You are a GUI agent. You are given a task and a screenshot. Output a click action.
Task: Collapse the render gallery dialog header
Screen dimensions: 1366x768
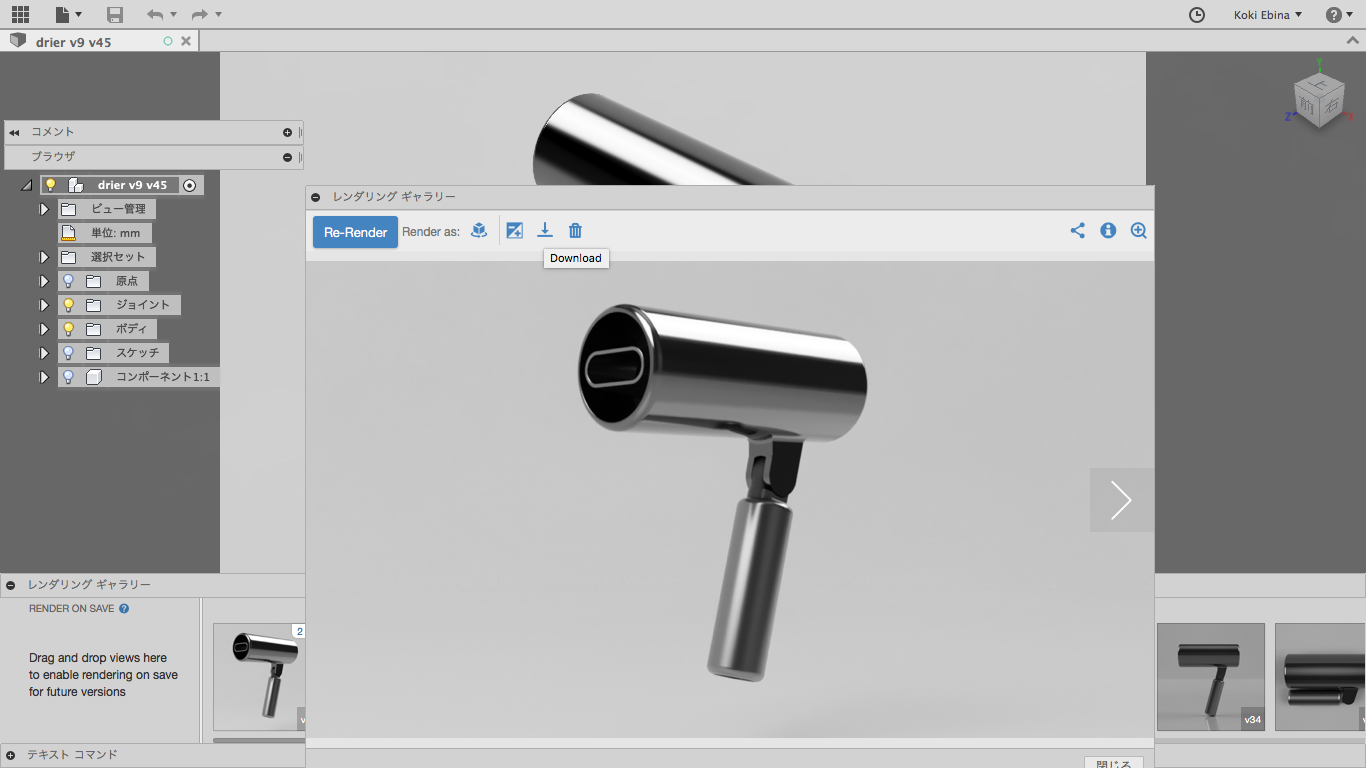[x=315, y=198]
